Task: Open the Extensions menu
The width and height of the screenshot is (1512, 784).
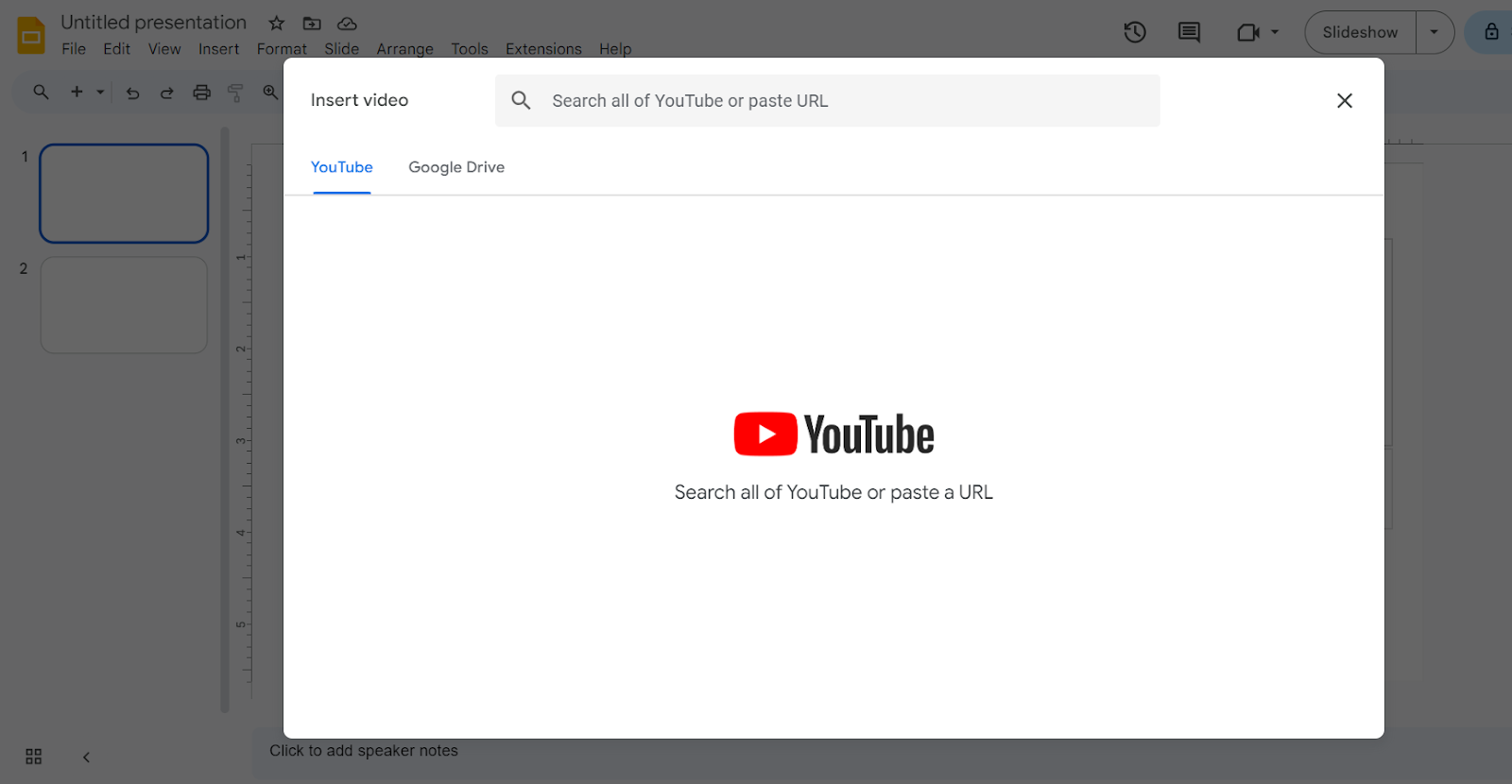Action: click(543, 49)
